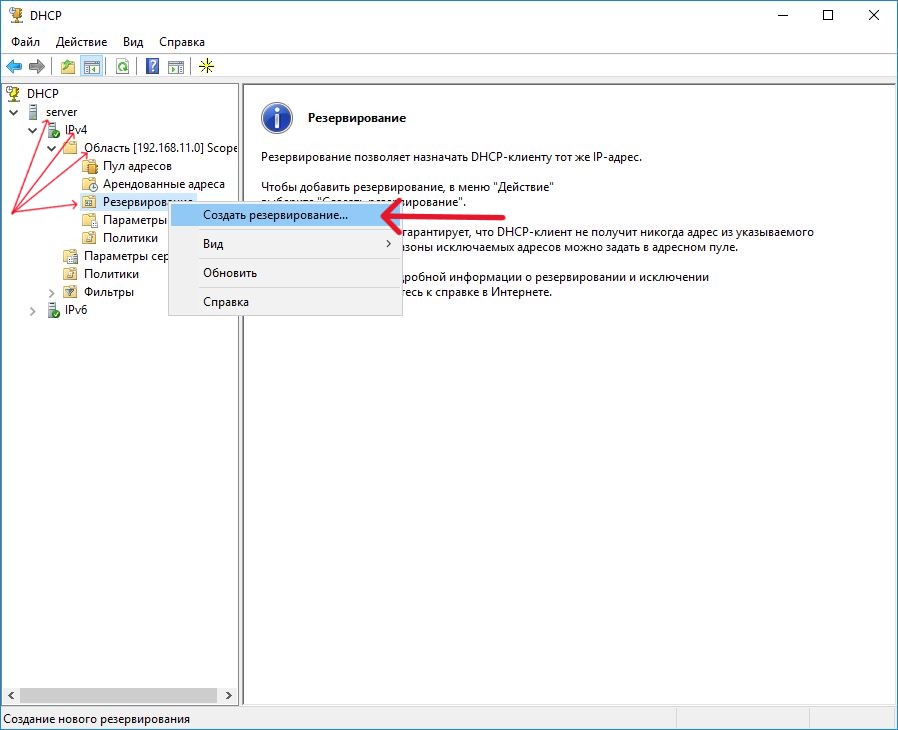Click the yellow star new reservation icon

[x=207, y=66]
